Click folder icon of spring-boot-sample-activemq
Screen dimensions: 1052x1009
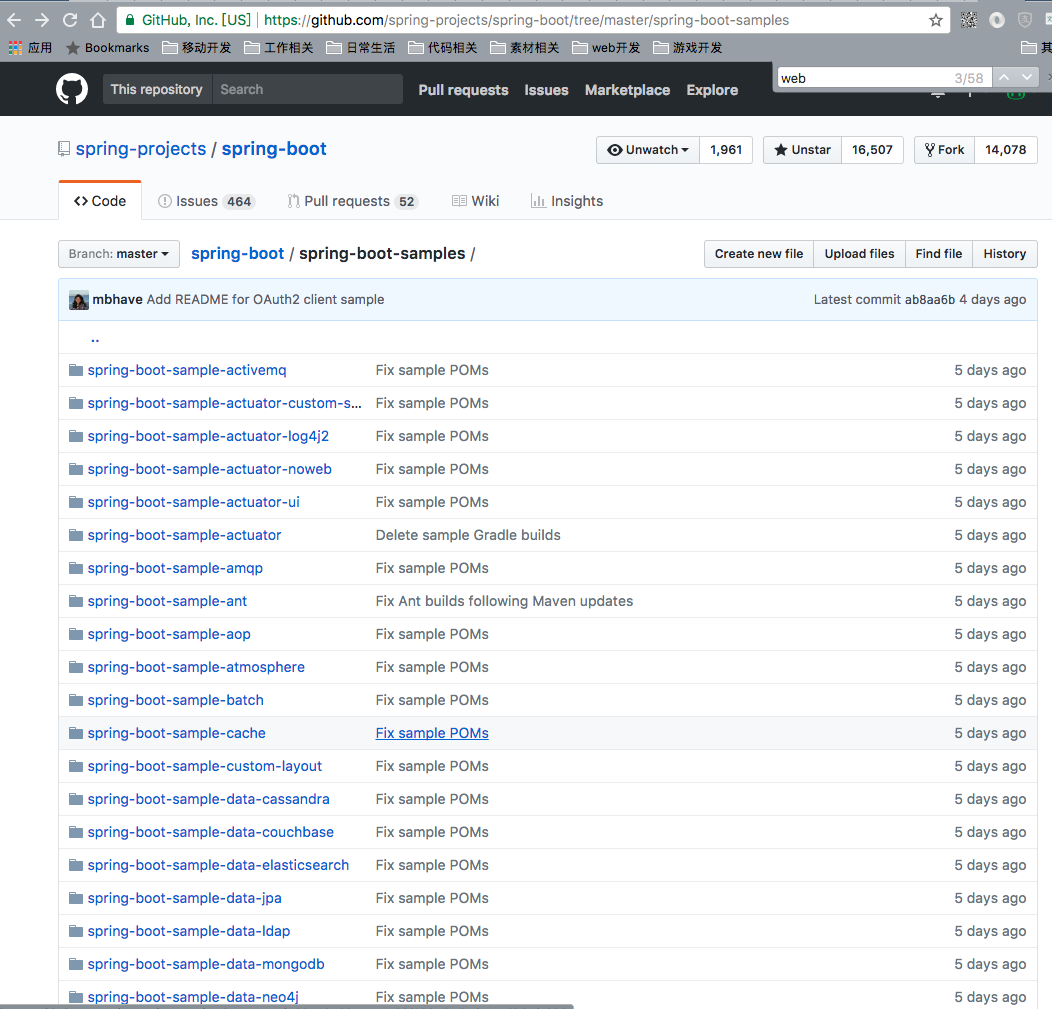pyautogui.click(x=76, y=370)
